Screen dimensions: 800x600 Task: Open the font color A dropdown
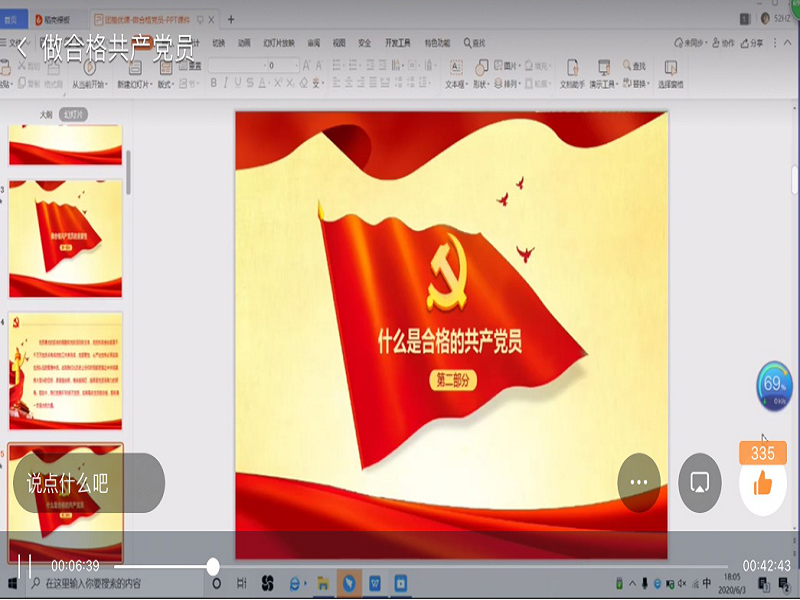[x=263, y=83]
